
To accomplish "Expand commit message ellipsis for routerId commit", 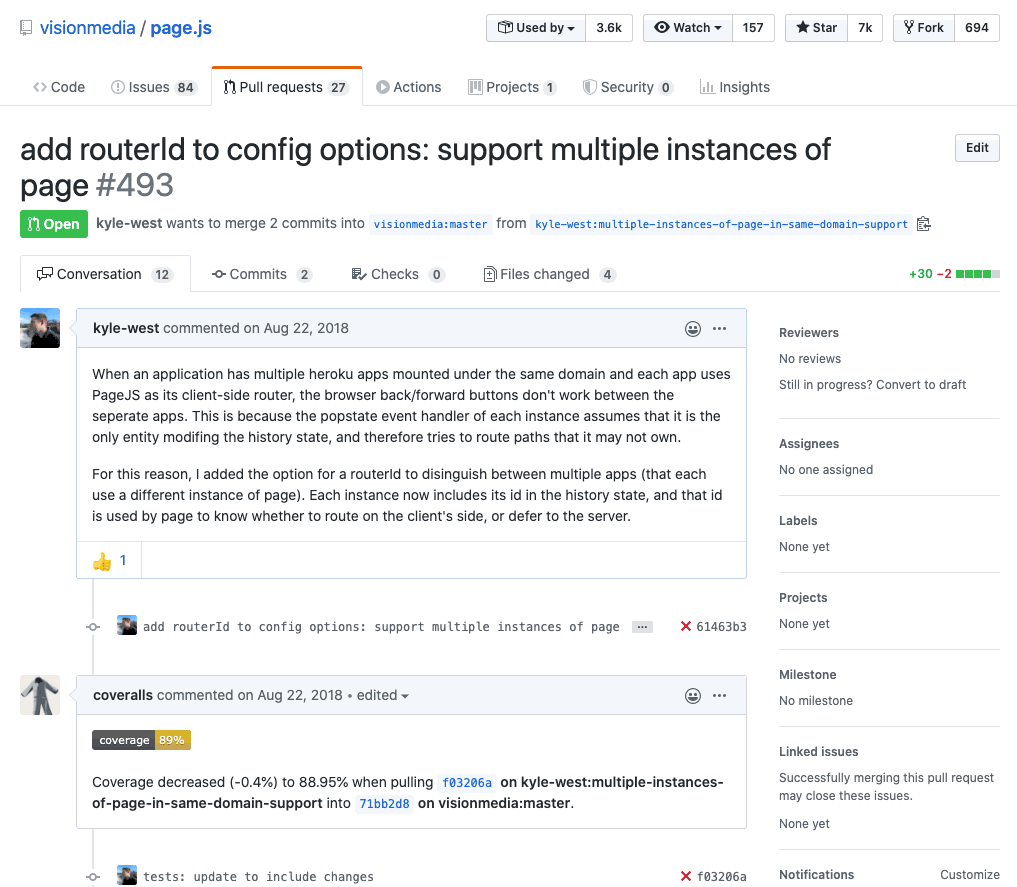I will tap(642, 627).
